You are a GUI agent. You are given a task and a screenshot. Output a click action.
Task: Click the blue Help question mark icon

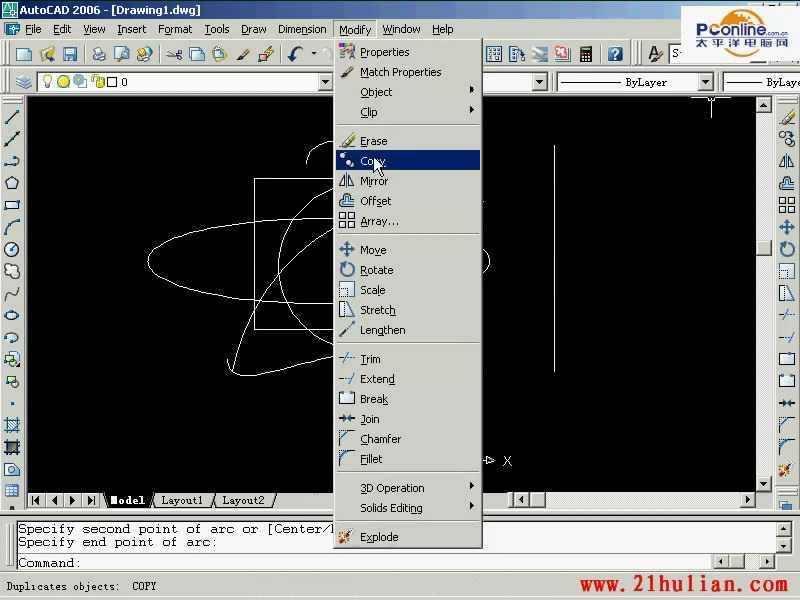point(615,54)
